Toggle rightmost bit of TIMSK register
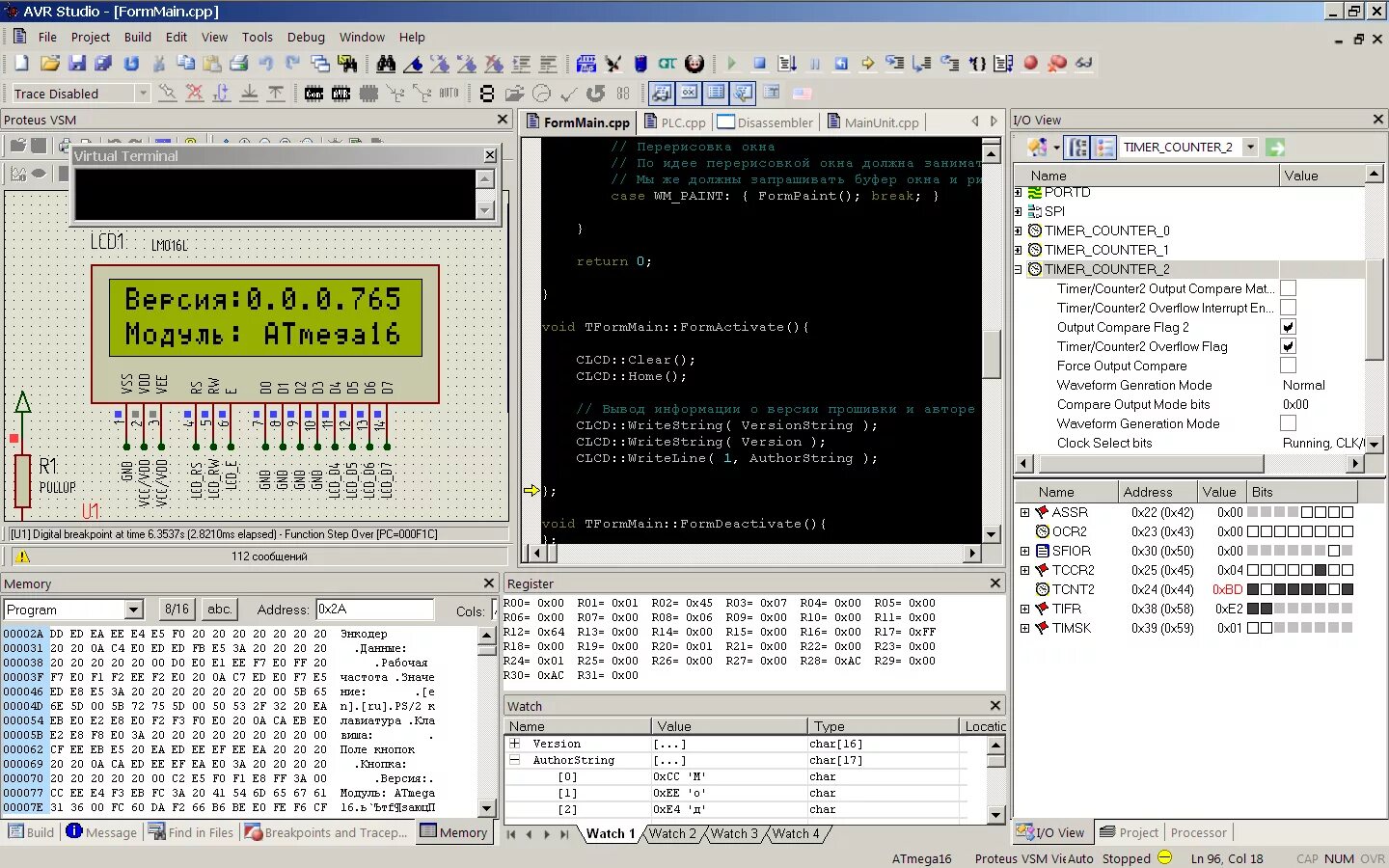 pyautogui.click(x=1348, y=628)
